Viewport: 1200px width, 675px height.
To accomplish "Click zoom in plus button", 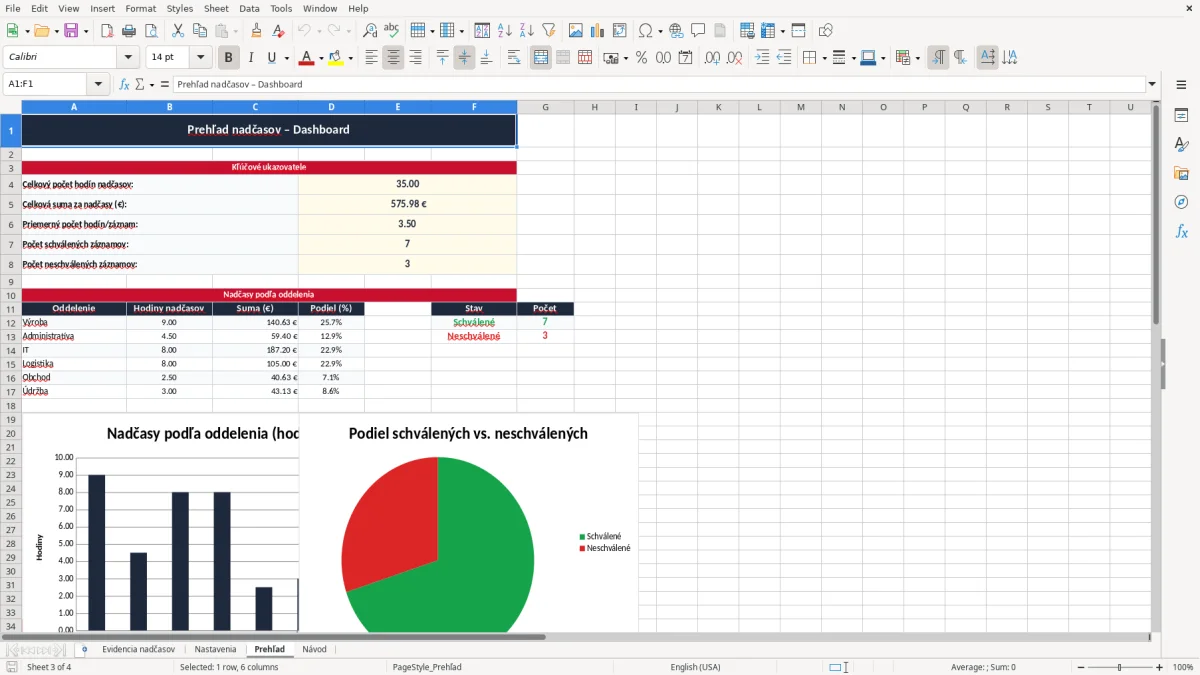I will pos(1160,667).
